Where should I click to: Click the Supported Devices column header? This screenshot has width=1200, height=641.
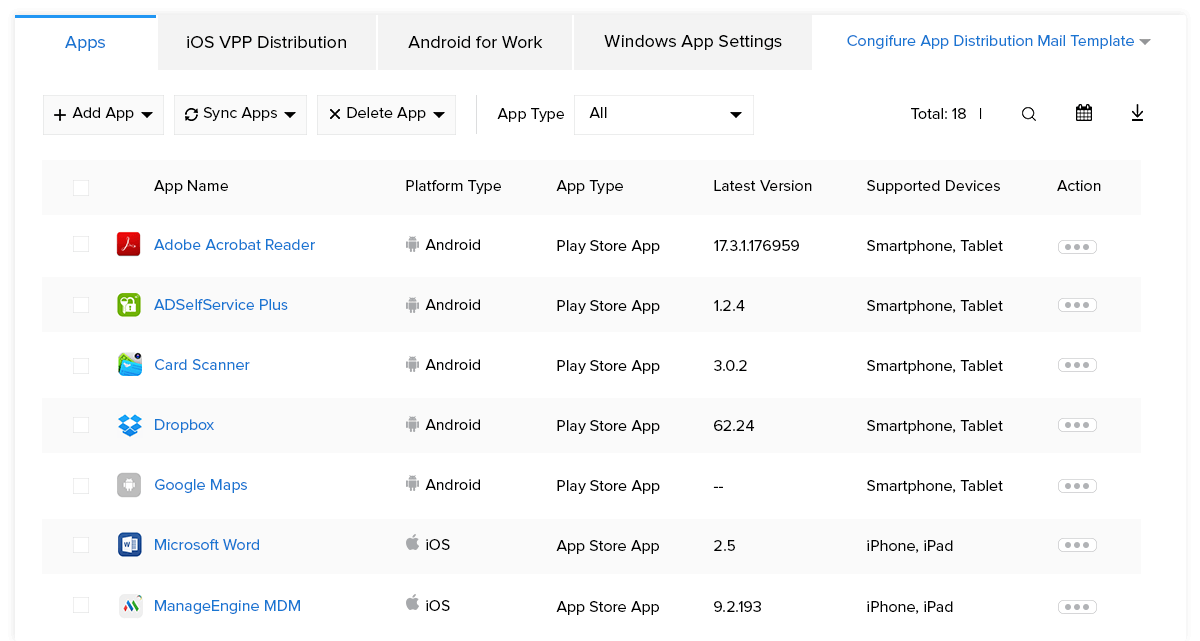[x=933, y=186]
